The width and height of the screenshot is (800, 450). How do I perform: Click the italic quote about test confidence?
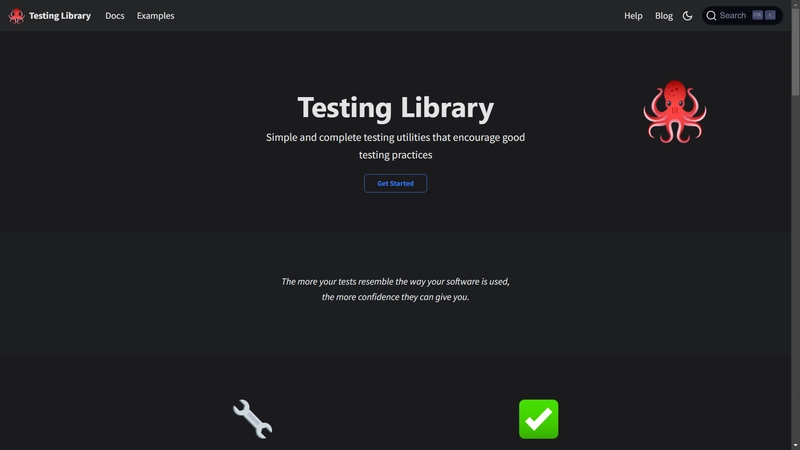[395, 289]
